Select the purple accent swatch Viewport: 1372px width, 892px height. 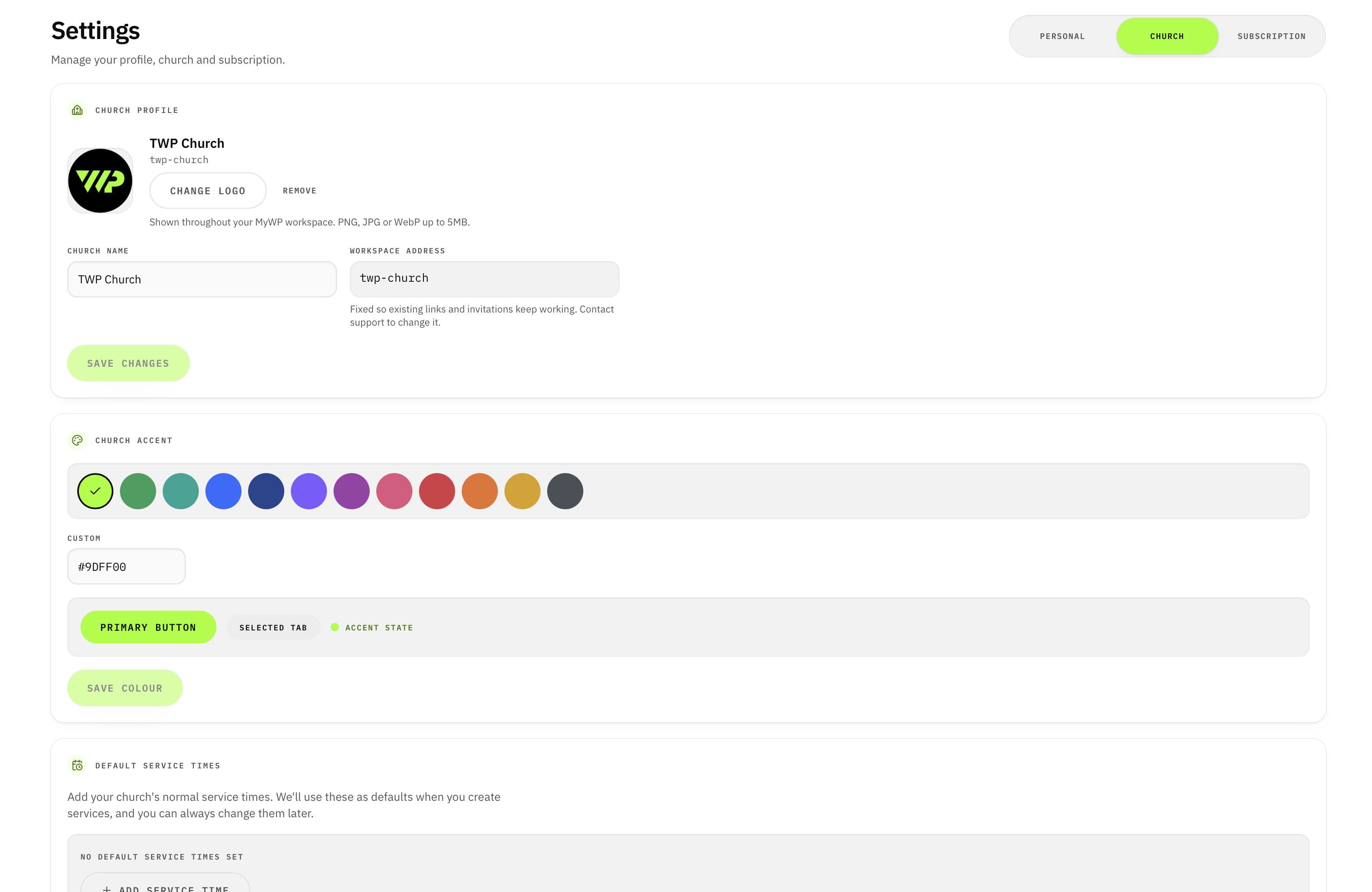[351, 491]
